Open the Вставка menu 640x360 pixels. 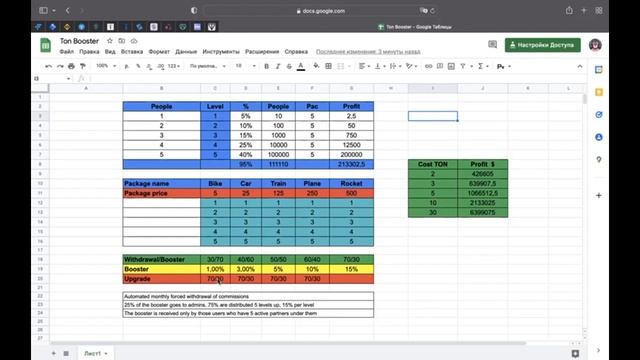pyautogui.click(x=132, y=52)
